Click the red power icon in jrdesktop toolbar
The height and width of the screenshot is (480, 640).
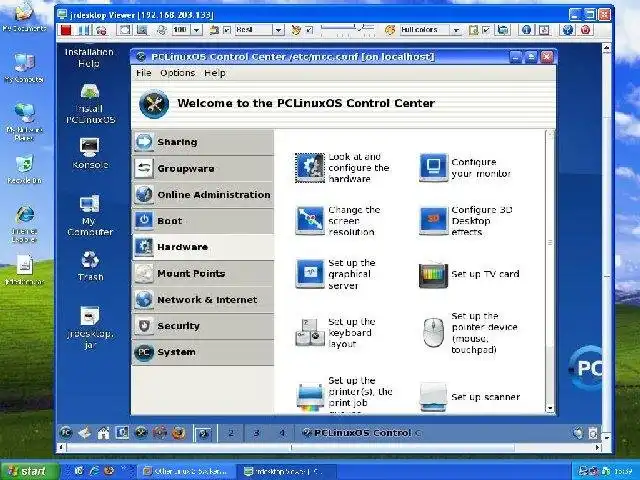[x=586, y=30]
